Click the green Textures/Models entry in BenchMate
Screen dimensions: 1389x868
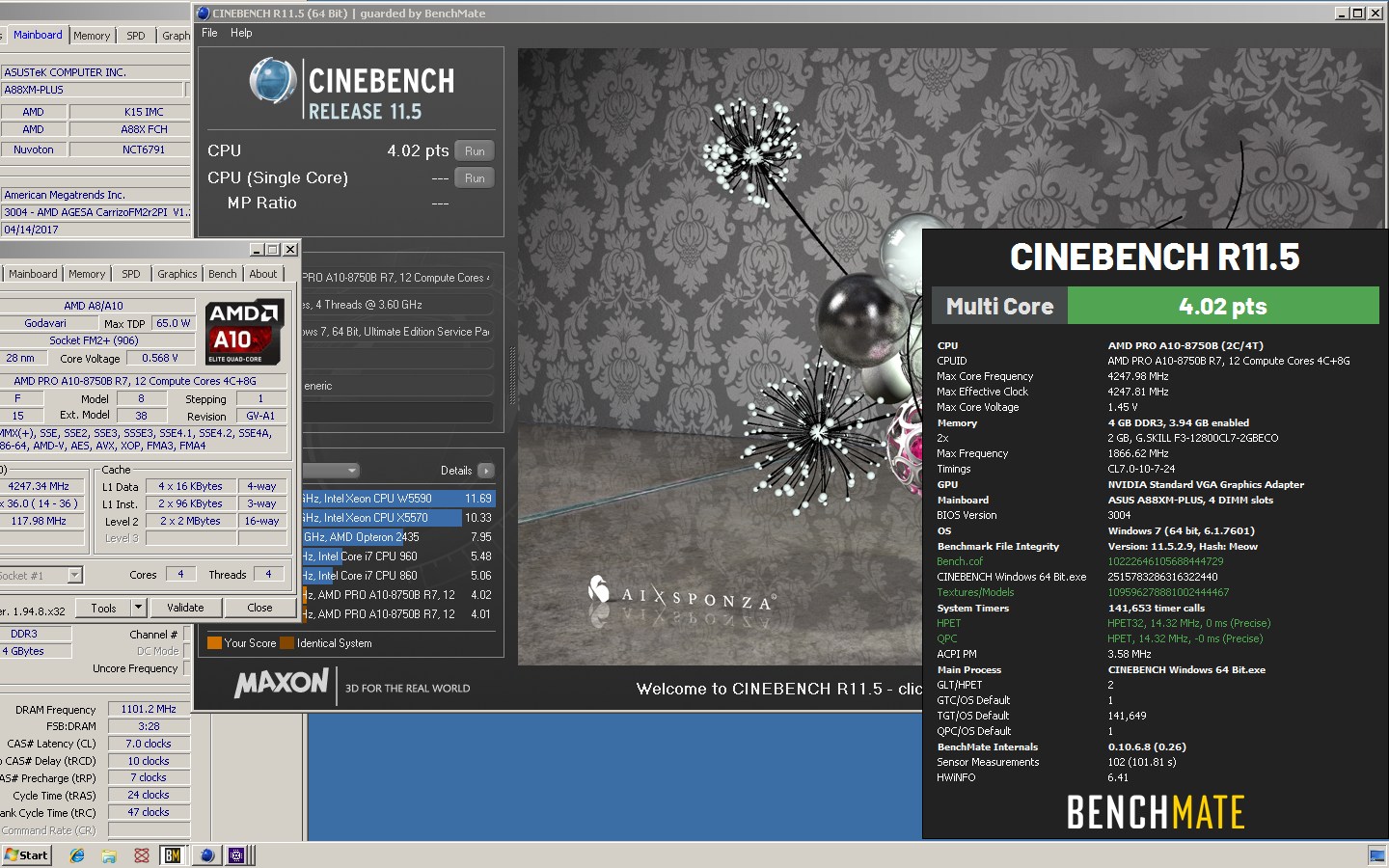(975, 592)
